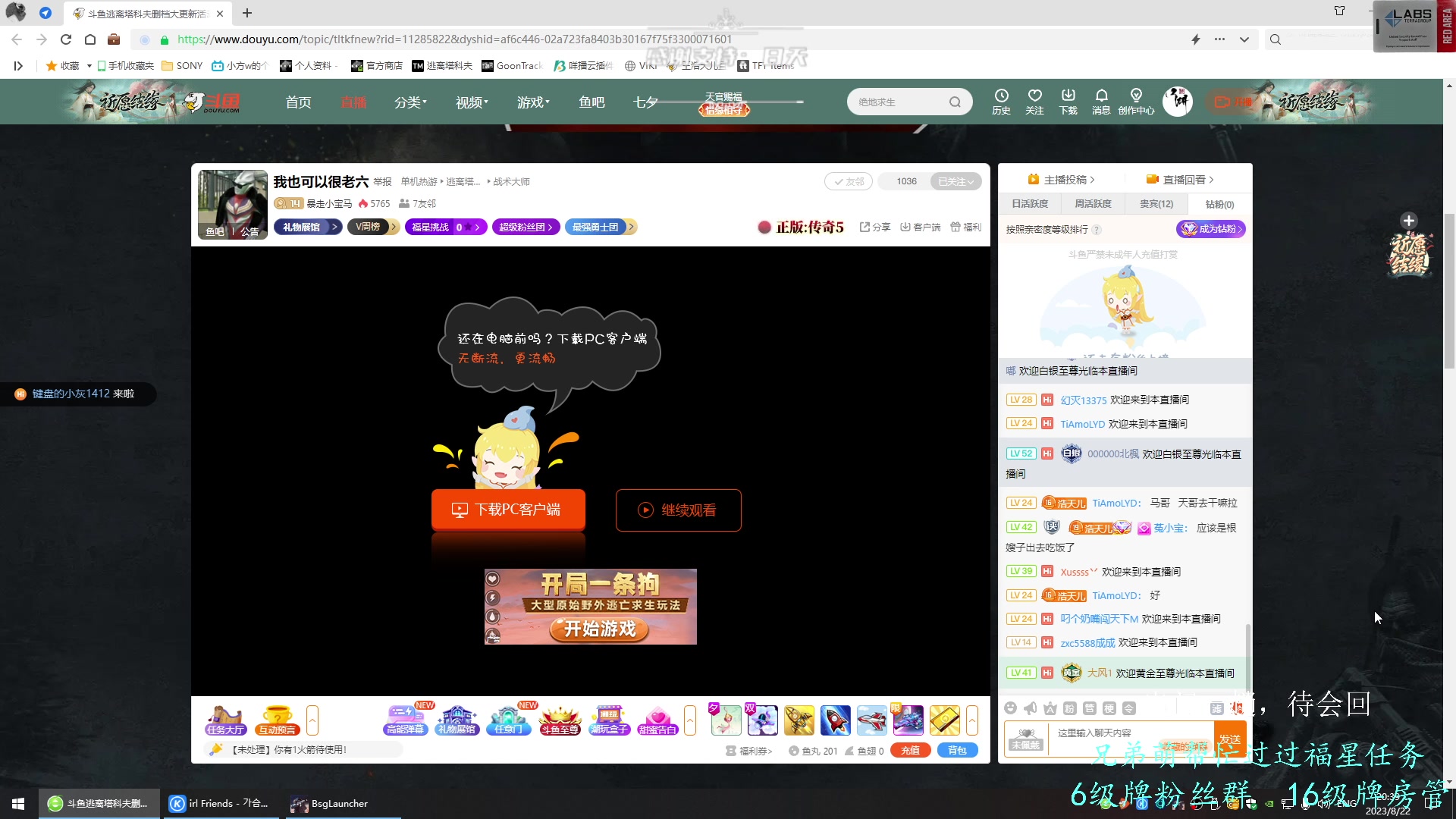Expand the 游戏 games dropdown
1456x819 pixels.
(x=533, y=102)
